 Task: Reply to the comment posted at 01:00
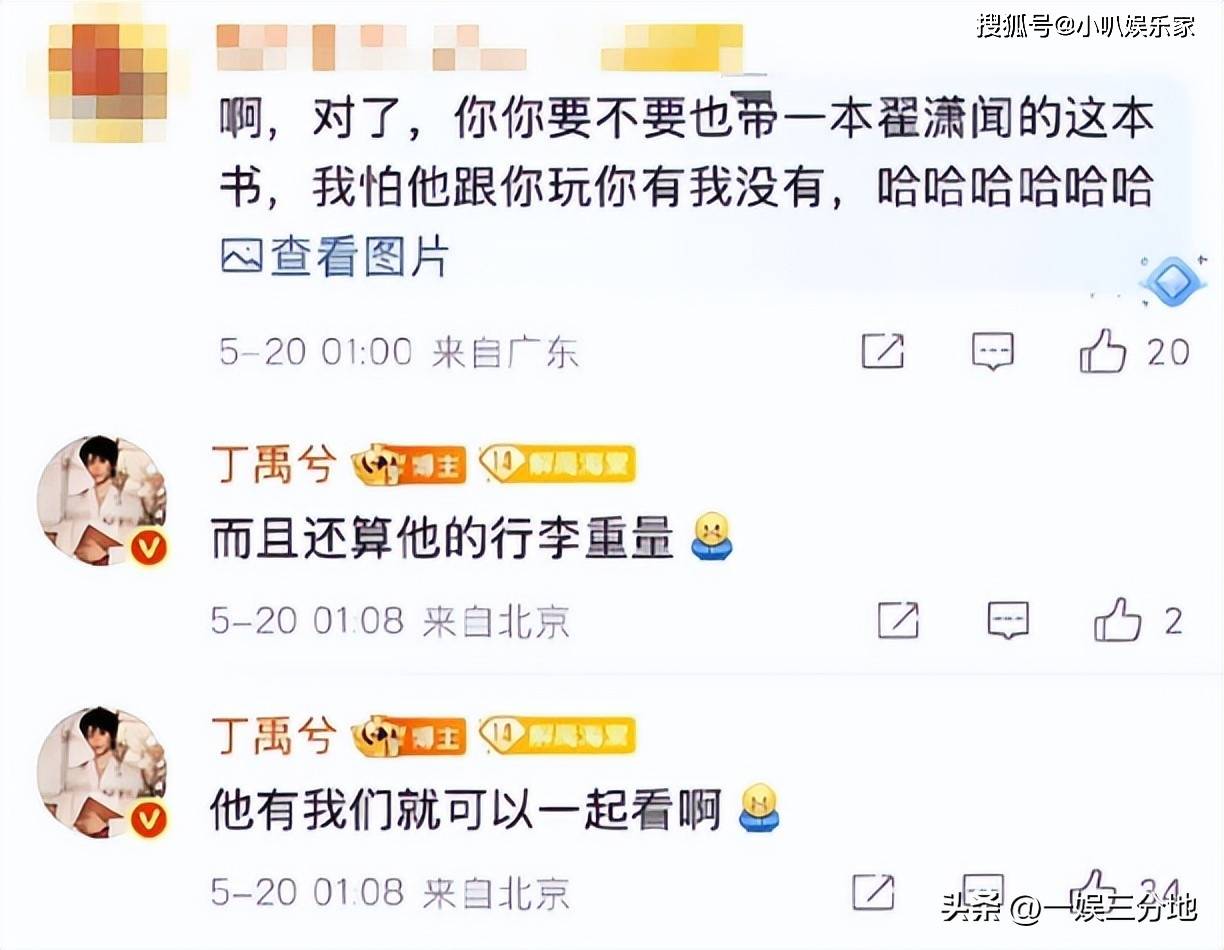tap(993, 352)
